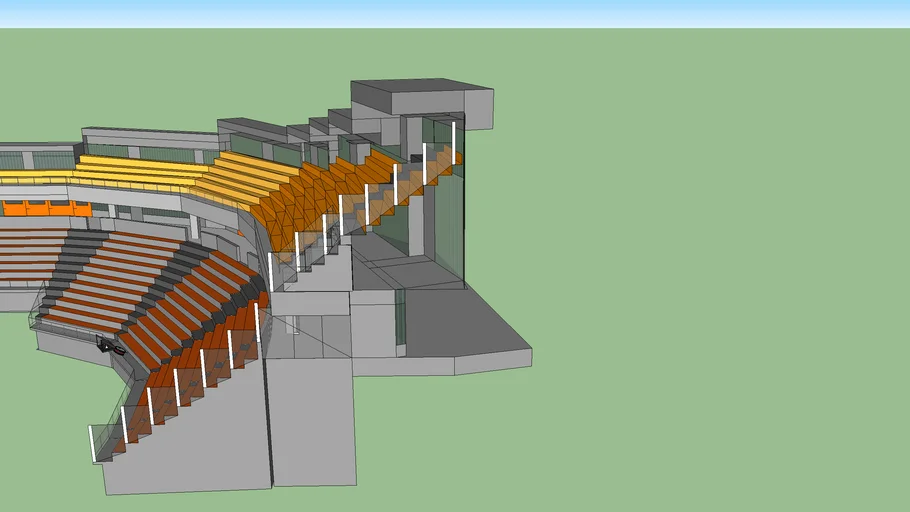Select the bright orange seat blocks at far left
The image size is (910, 512).
pos(40,208)
